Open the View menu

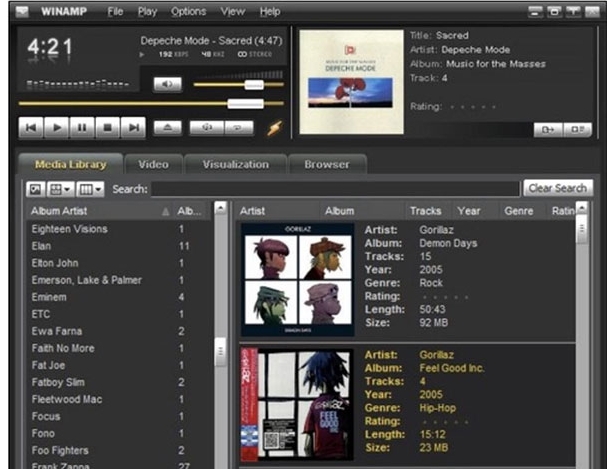(x=233, y=12)
